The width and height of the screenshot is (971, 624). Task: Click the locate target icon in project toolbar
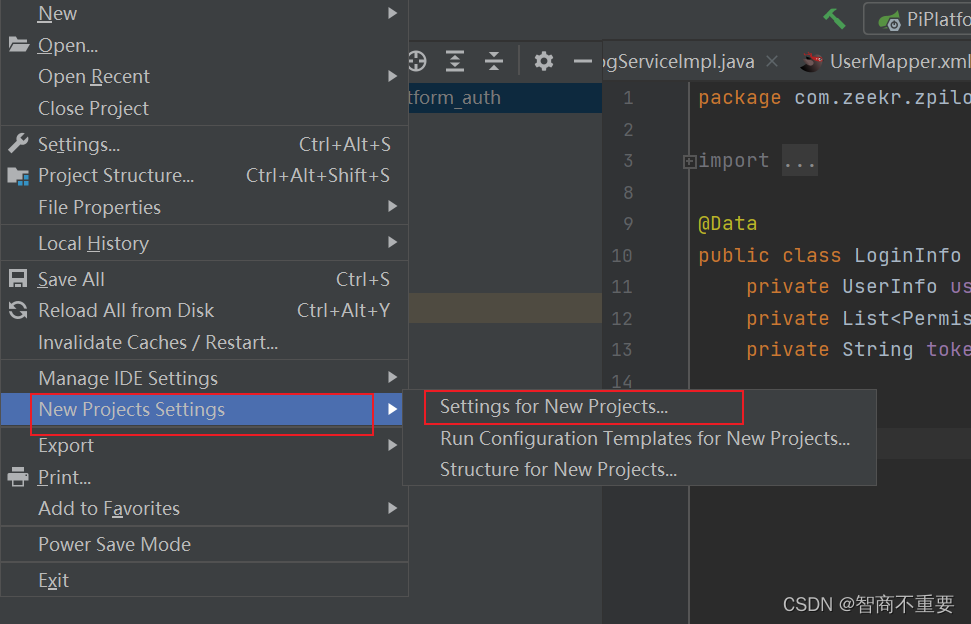click(417, 61)
